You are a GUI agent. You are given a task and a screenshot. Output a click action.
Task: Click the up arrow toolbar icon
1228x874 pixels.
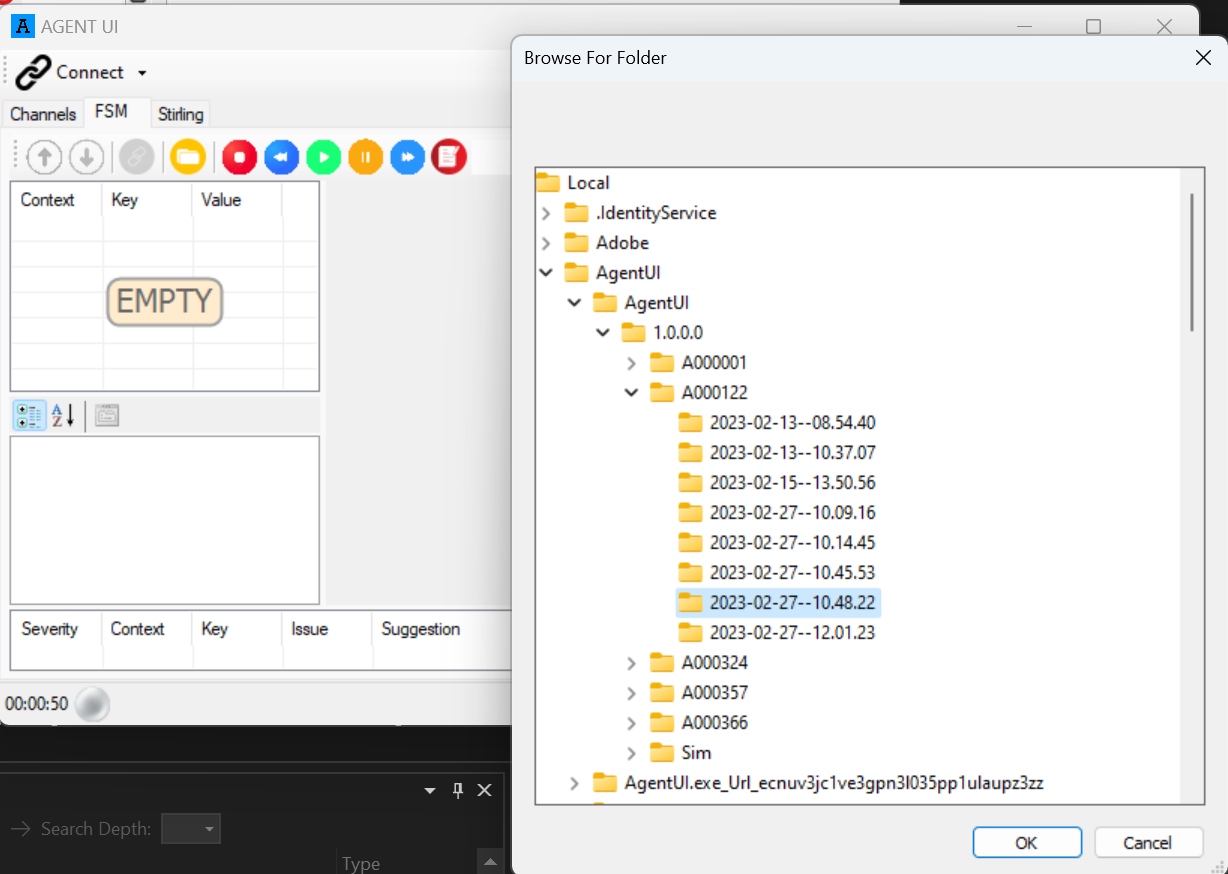pyautogui.click(x=45, y=157)
